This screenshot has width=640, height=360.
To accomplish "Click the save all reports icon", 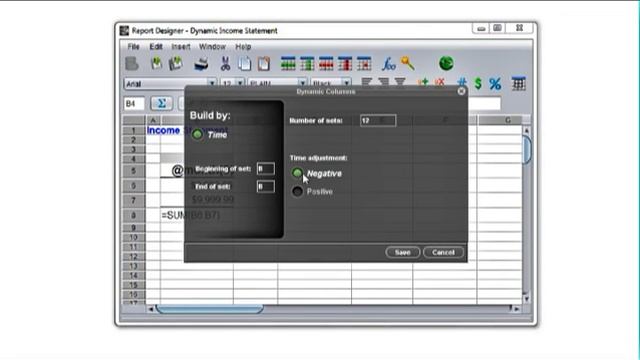I will (x=176, y=63).
